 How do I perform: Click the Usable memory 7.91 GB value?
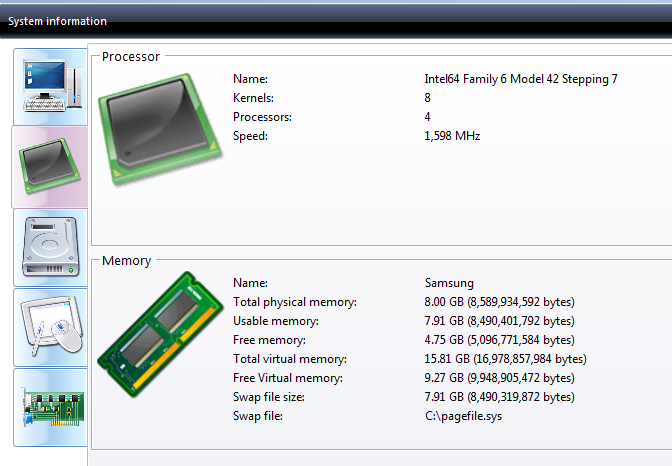tap(499, 321)
